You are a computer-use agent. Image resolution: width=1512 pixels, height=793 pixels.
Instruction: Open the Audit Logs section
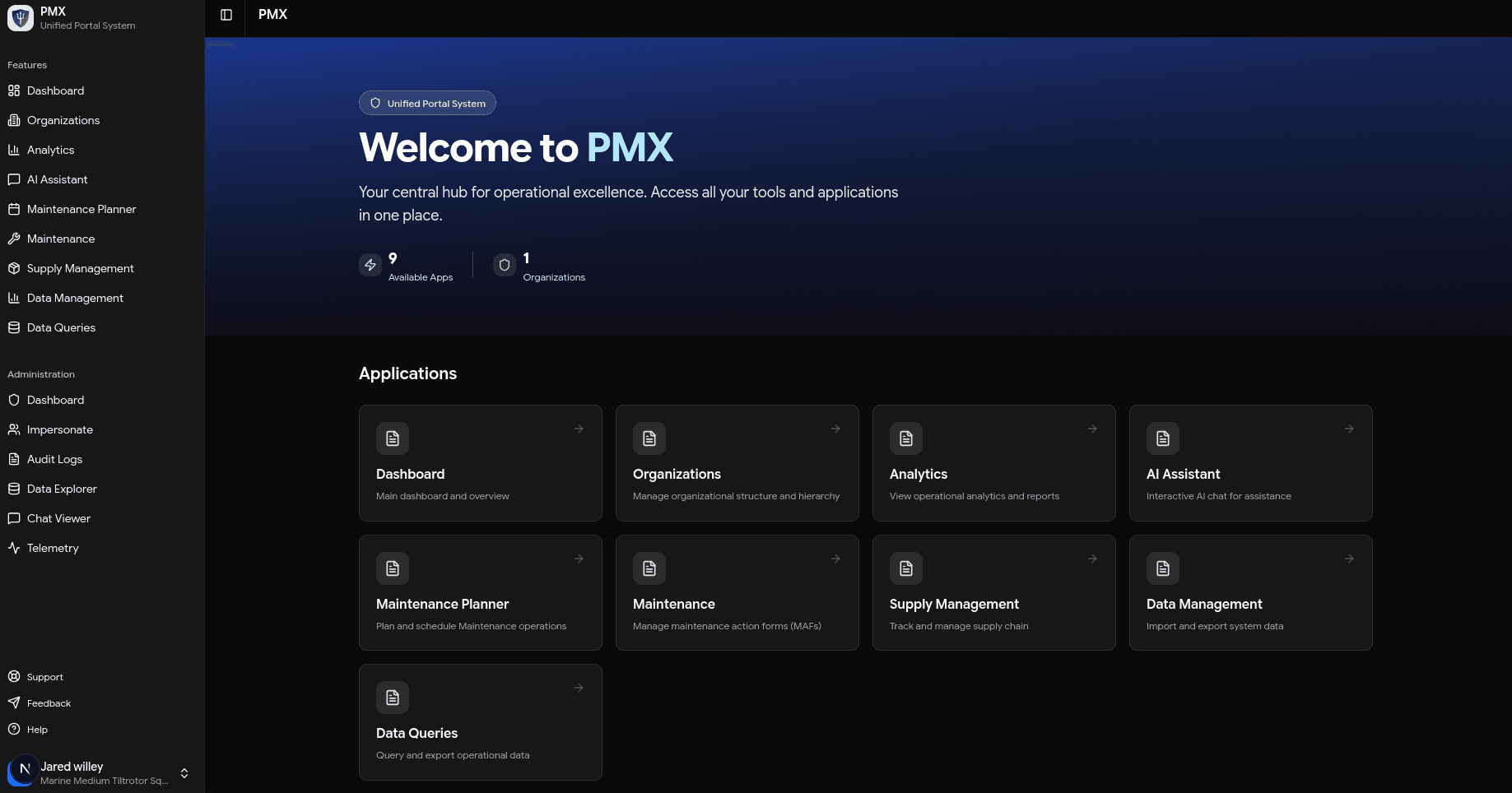coord(54,459)
